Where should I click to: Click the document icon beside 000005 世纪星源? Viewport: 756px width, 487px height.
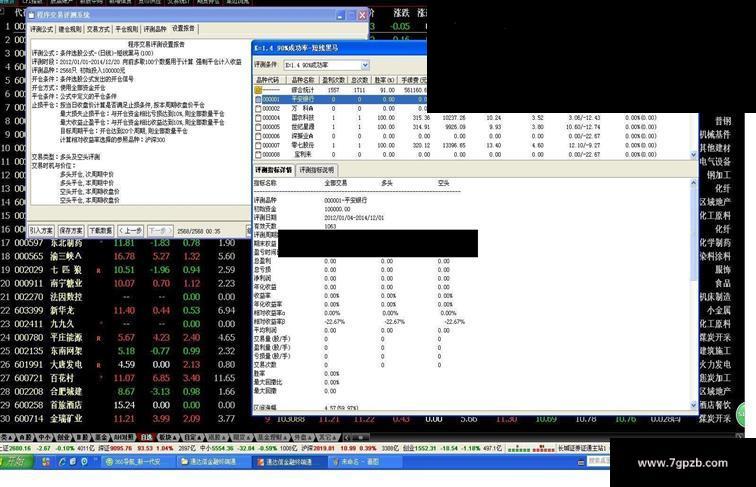(x=258, y=127)
